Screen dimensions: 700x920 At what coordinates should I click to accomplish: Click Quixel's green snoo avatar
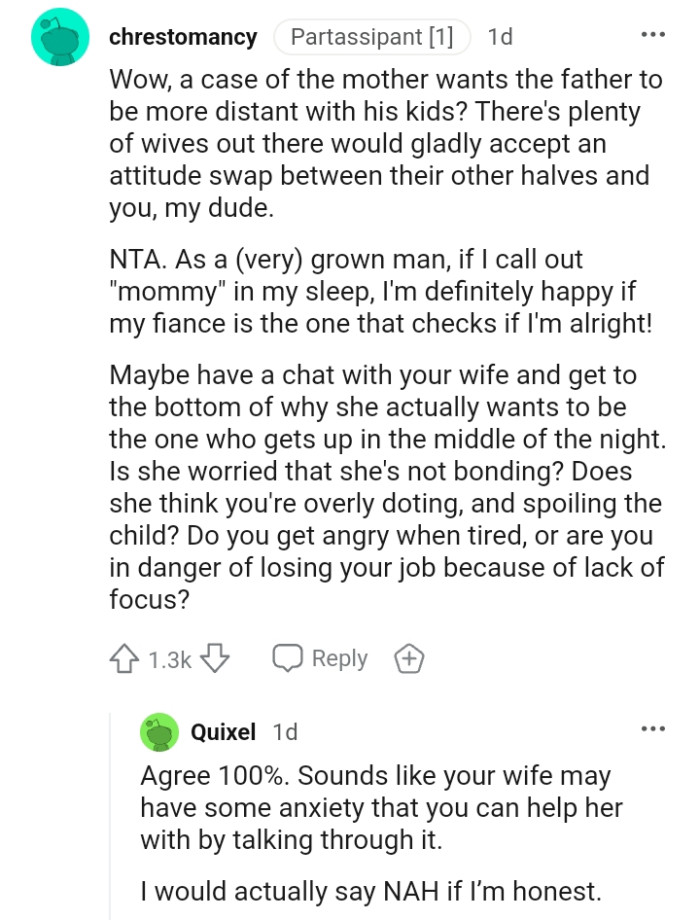coord(158,731)
